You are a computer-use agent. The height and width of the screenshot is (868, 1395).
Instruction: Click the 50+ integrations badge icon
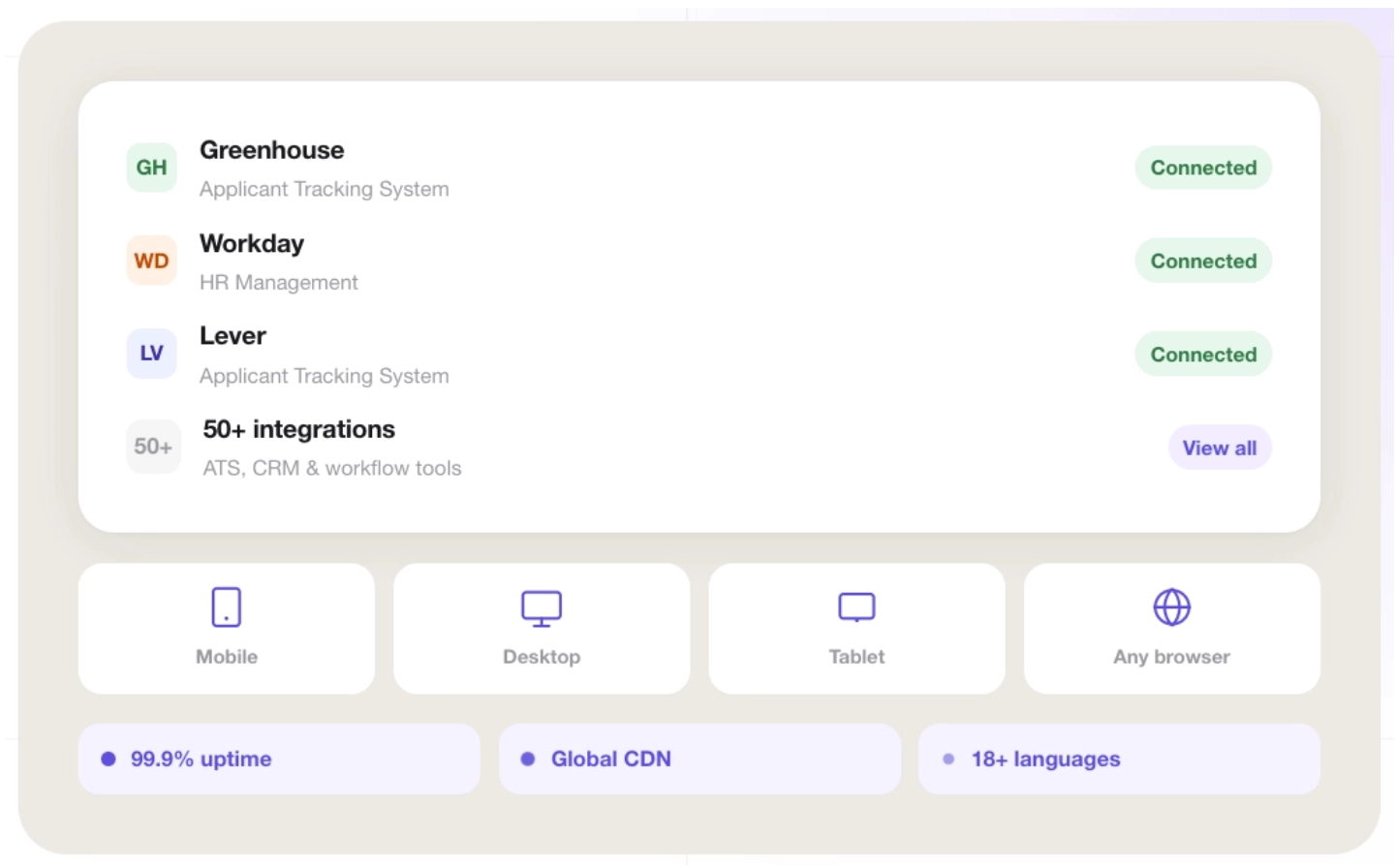[x=153, y=447]
